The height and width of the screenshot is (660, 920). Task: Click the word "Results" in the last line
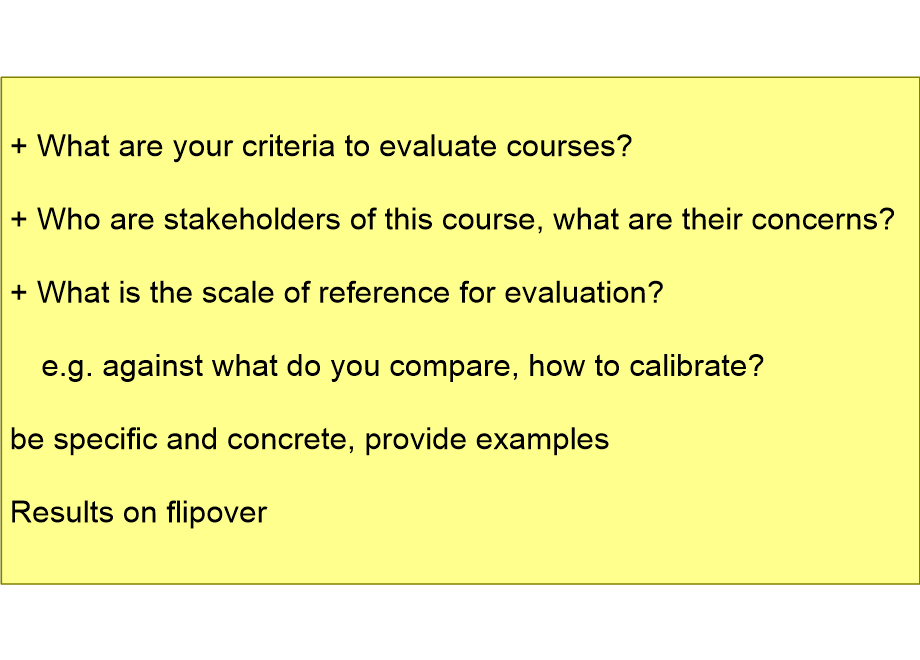coord(62,512)
